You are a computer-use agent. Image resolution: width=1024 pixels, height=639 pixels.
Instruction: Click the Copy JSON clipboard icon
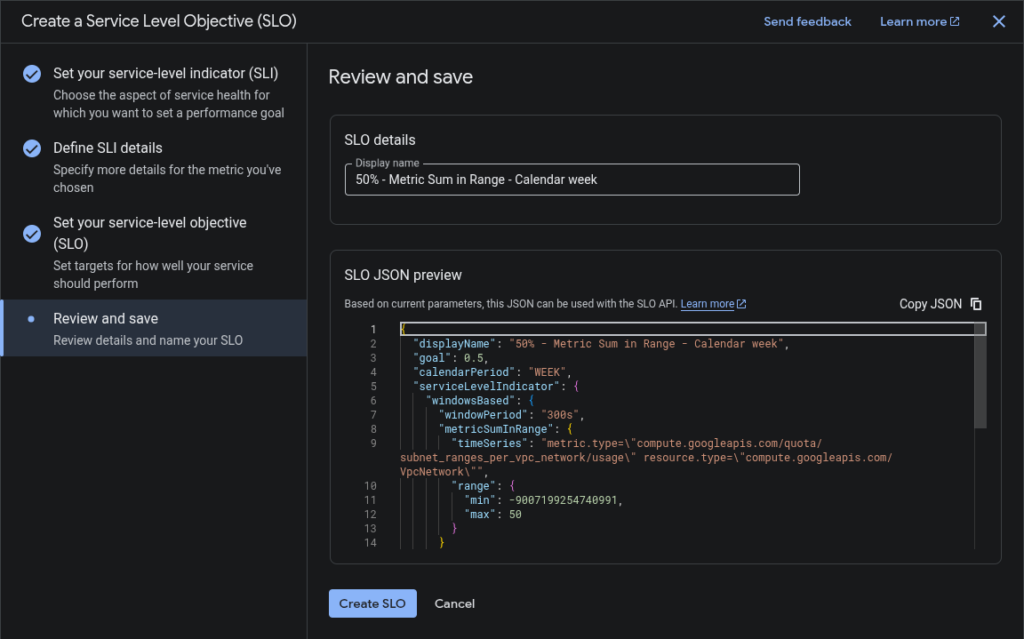976,304
